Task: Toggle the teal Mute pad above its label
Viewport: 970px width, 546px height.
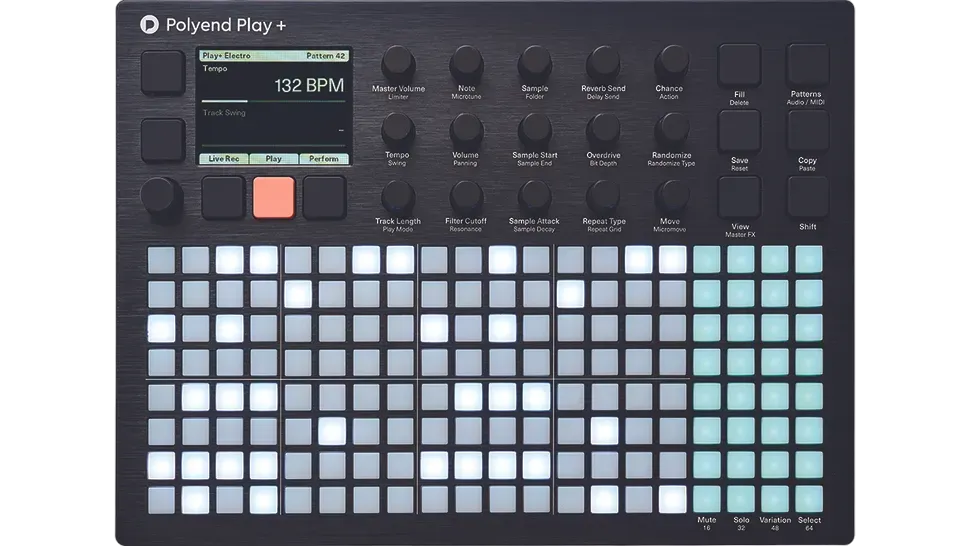Action: pyautogui.click(x=706, y=500)
